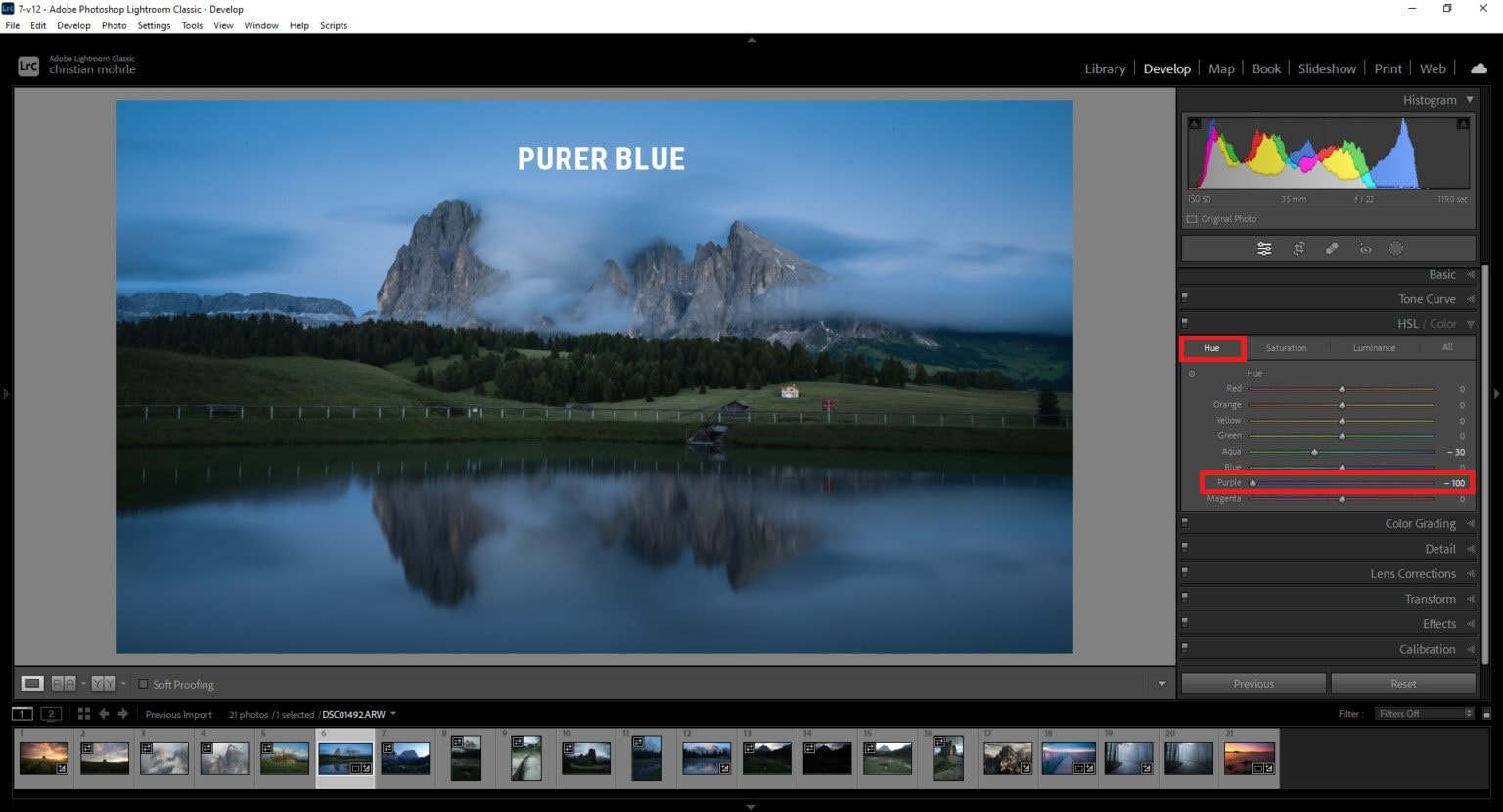Collapse the HSL / Color panel
The image size is (1503, 812).
coord(1470,324)
